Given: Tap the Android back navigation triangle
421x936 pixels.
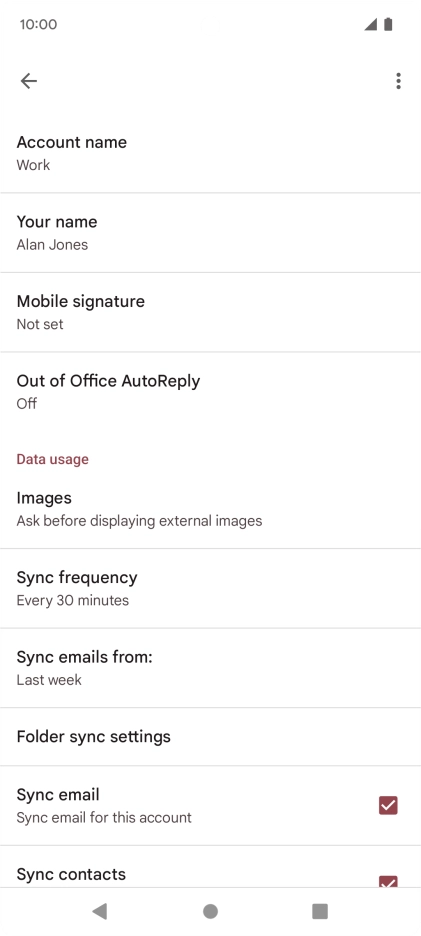Looking at the screenshot, I should (x=100, y=911).
